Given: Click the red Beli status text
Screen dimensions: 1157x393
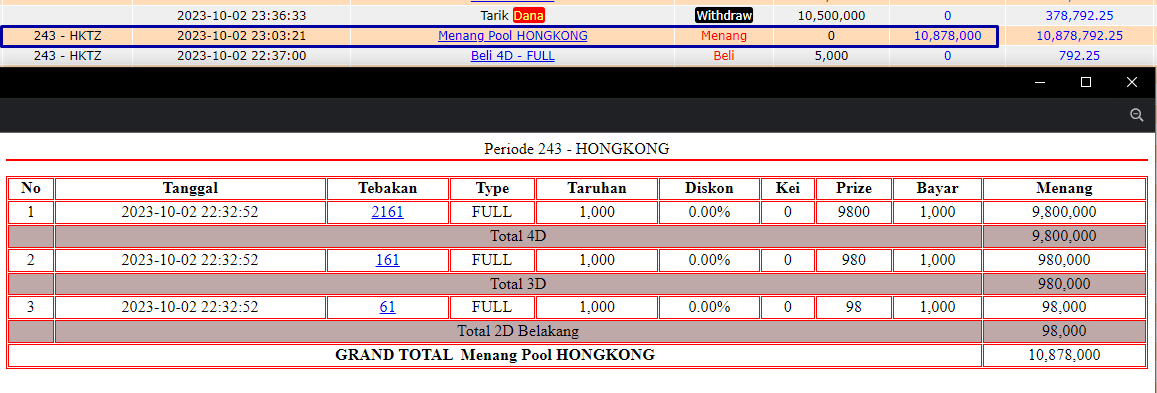Looking at the screenshot, I should tap(724, 55).
